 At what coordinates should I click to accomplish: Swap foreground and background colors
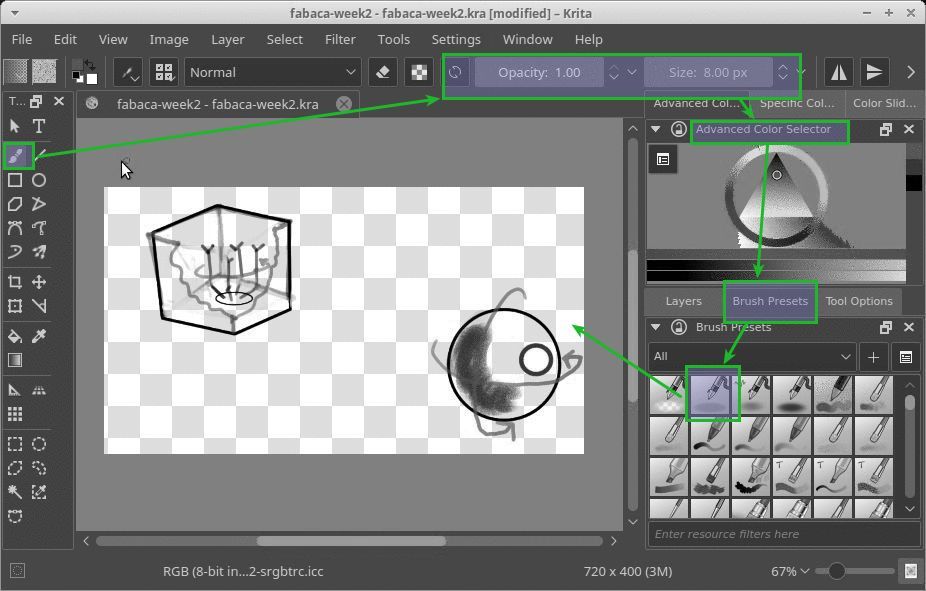coord(90,64)
